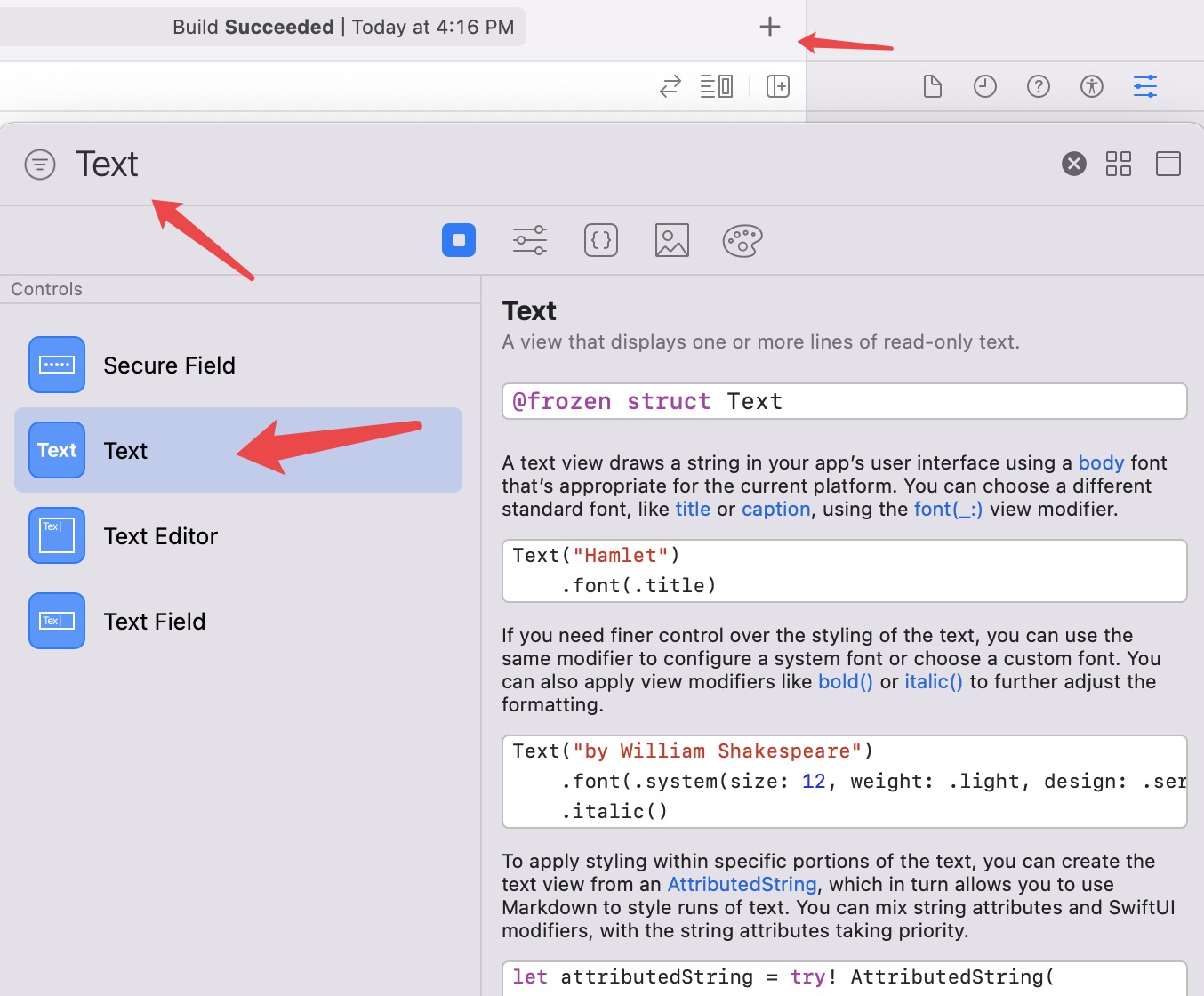Select the Modifiers library tab
Viewport: 1204px width, 996px height.
(x=530, y=240)
